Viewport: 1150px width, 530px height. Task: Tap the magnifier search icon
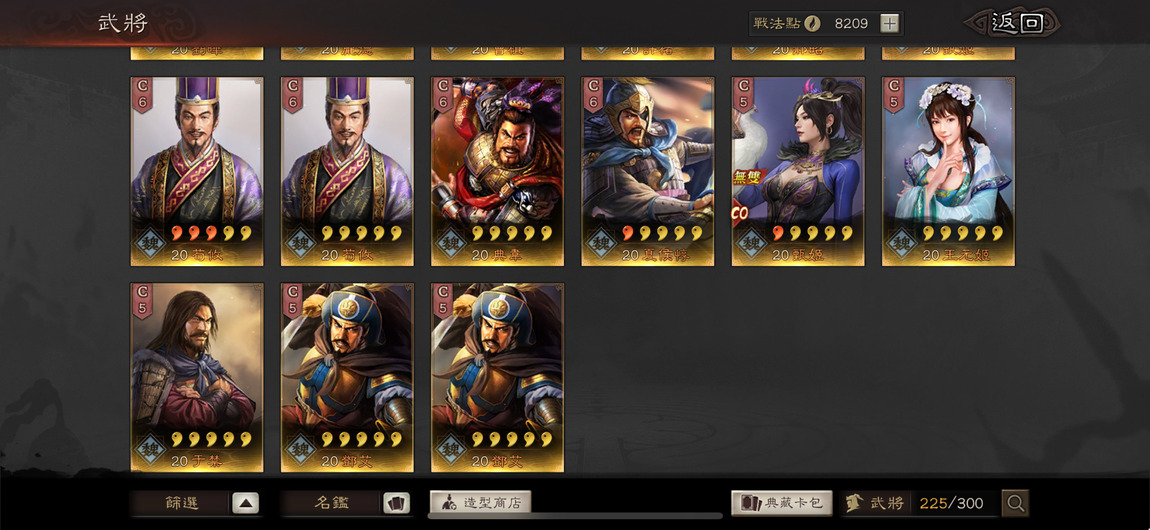pyautogui.click(x=1015, y=503)
